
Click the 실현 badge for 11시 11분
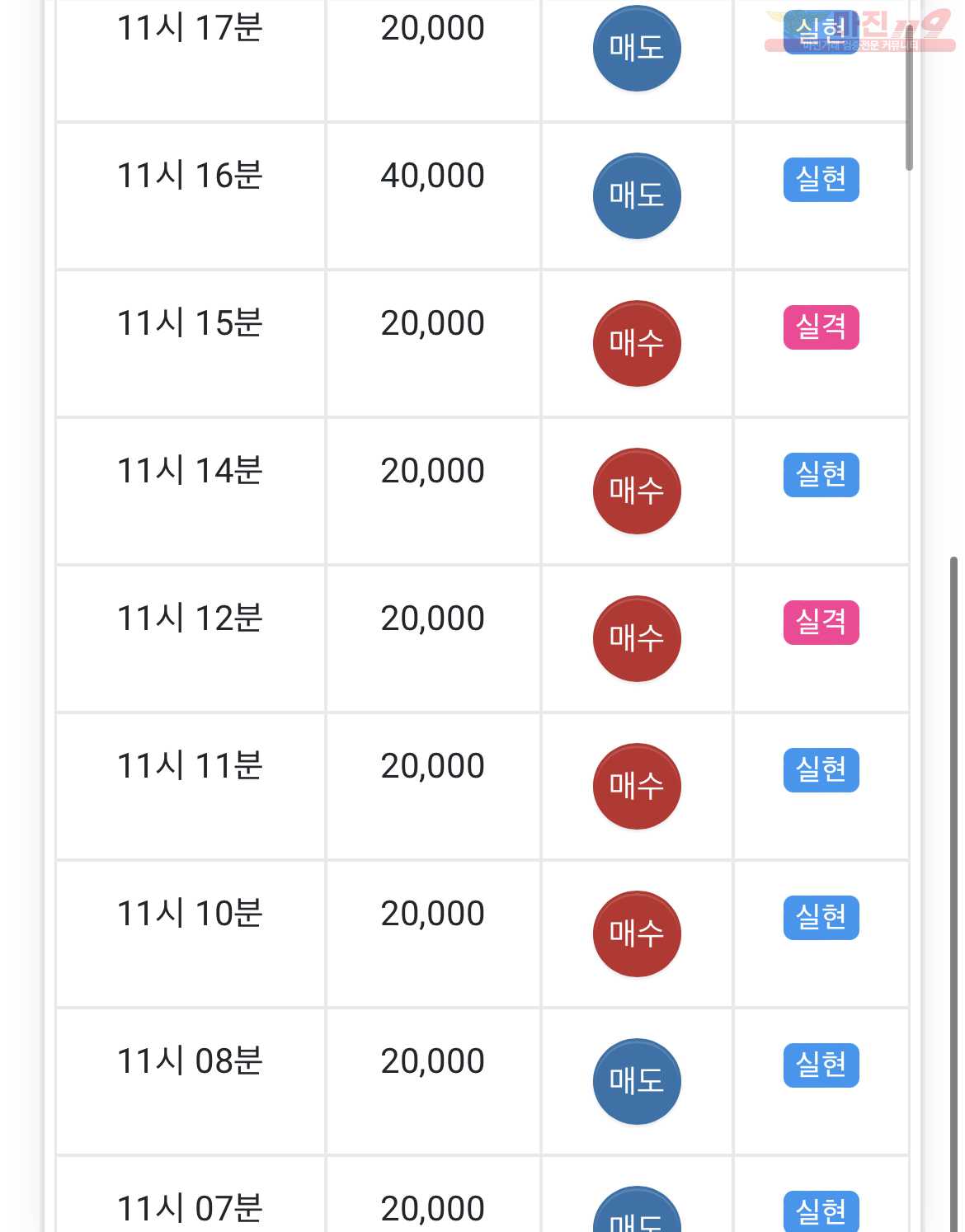tap(821, 770)
